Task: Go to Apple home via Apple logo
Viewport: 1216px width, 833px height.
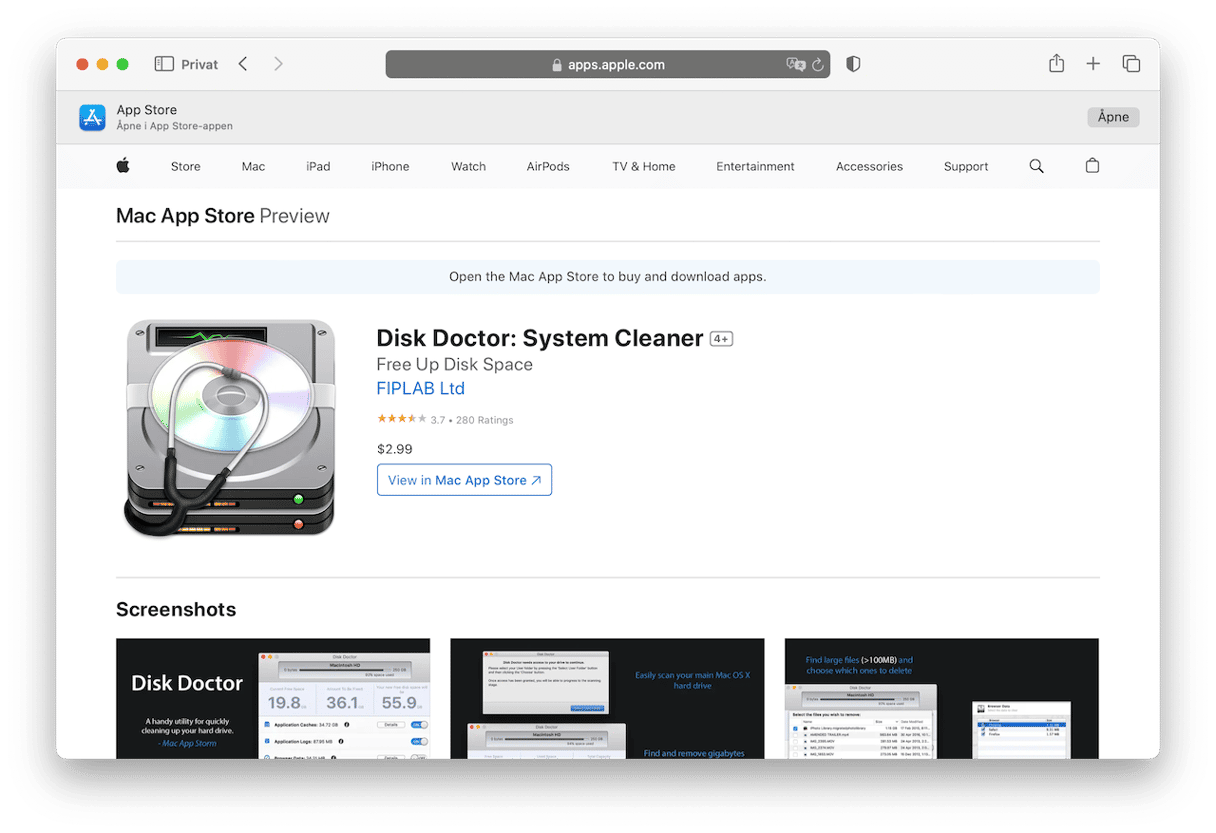Action: click(123, 166)
